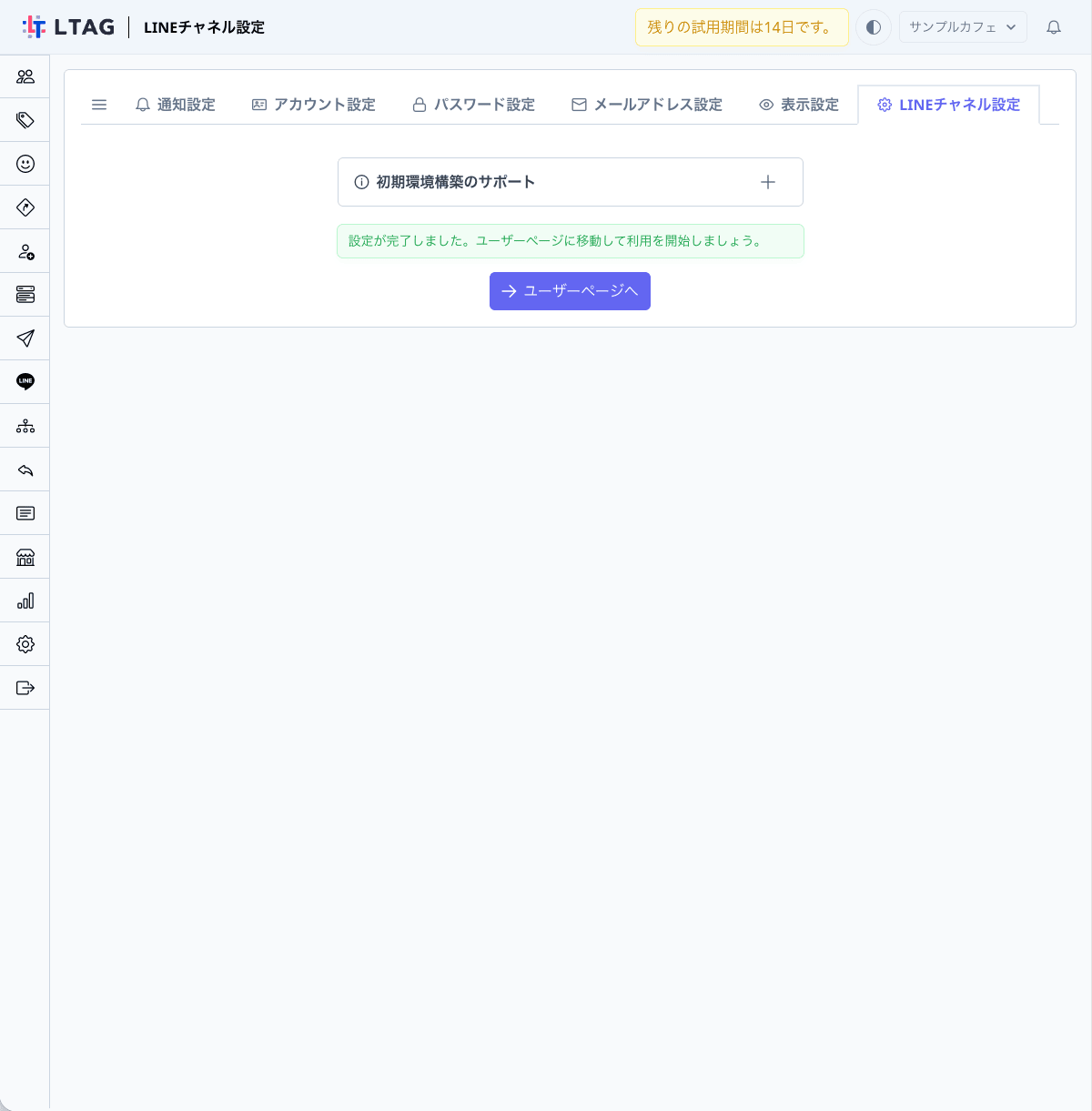This screenshot has height=1111, width=1092.
Task: Open the gear settings icon in sidebar
Action: 25,644
